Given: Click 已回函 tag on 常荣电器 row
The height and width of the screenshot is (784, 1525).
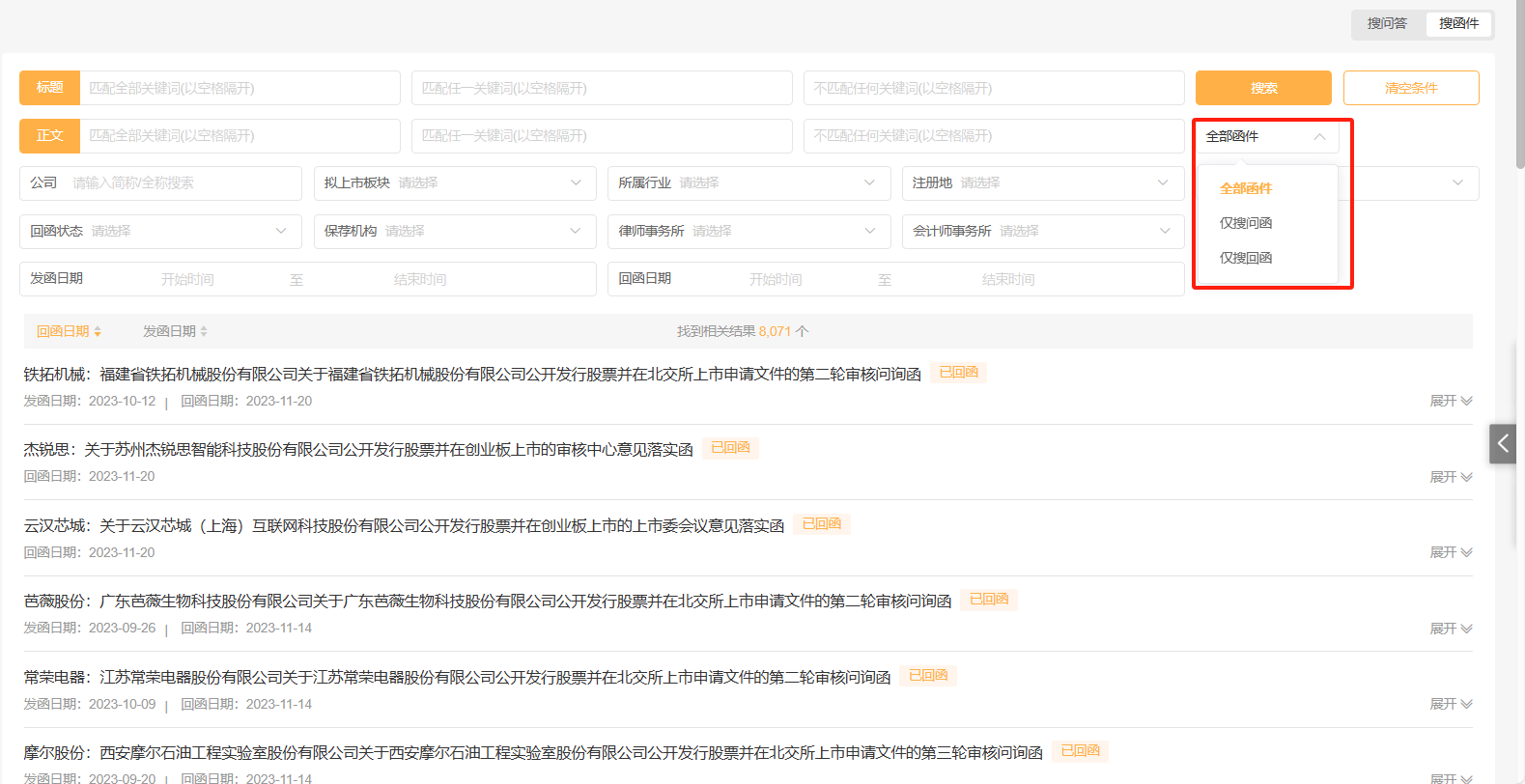Looking at the screenshot, I should coord(928,676).
